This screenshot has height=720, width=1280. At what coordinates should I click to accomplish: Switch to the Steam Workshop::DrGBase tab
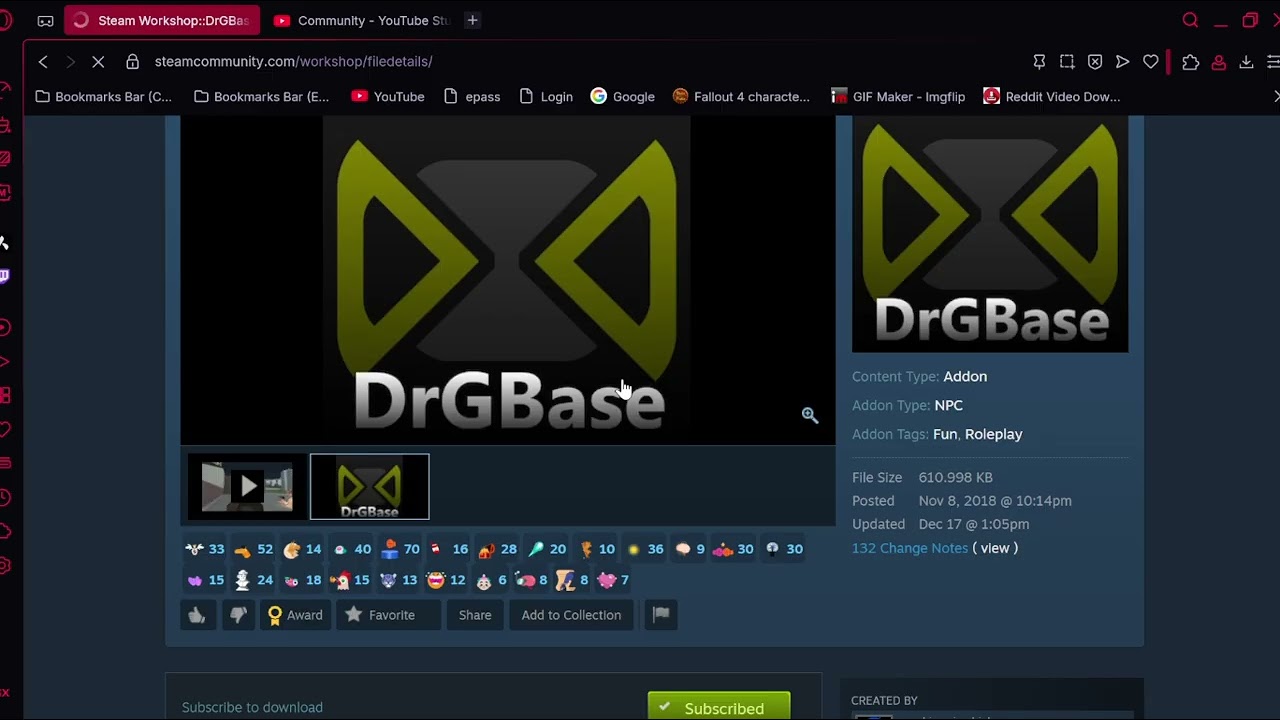pyautogui.click(x=162, y=20)
